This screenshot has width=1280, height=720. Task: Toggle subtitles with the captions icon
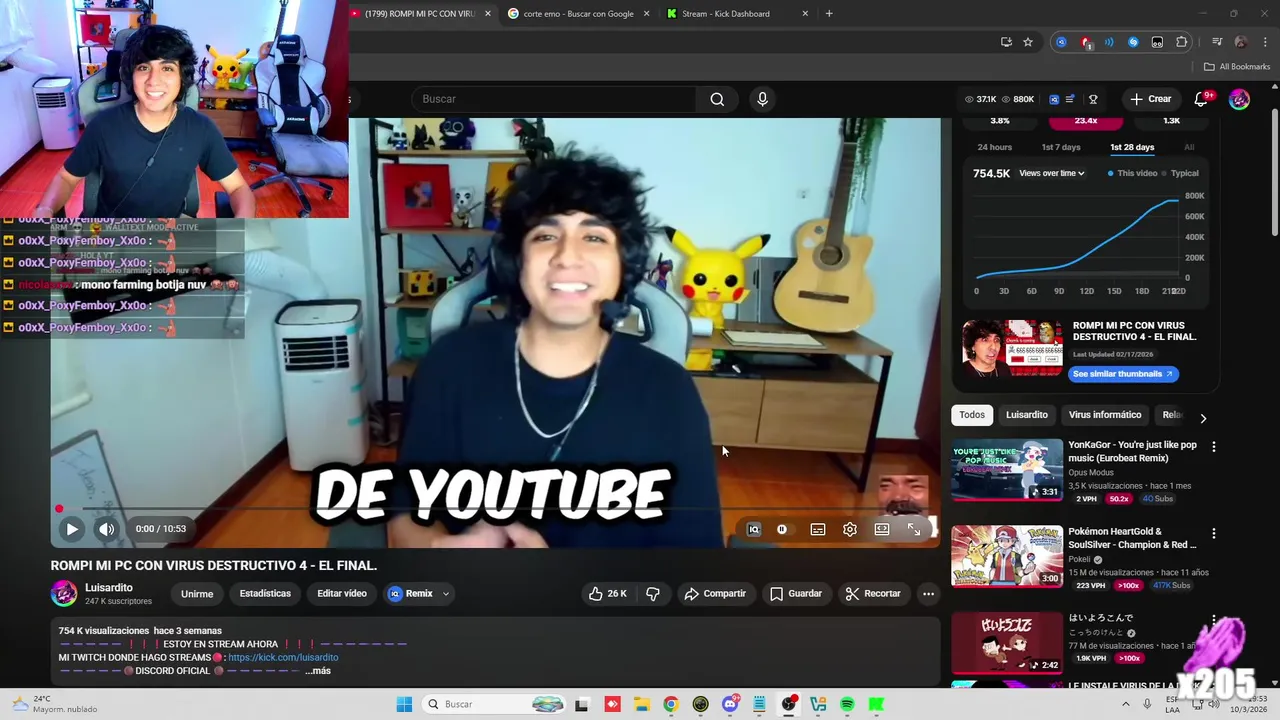[x=818, y=530]
